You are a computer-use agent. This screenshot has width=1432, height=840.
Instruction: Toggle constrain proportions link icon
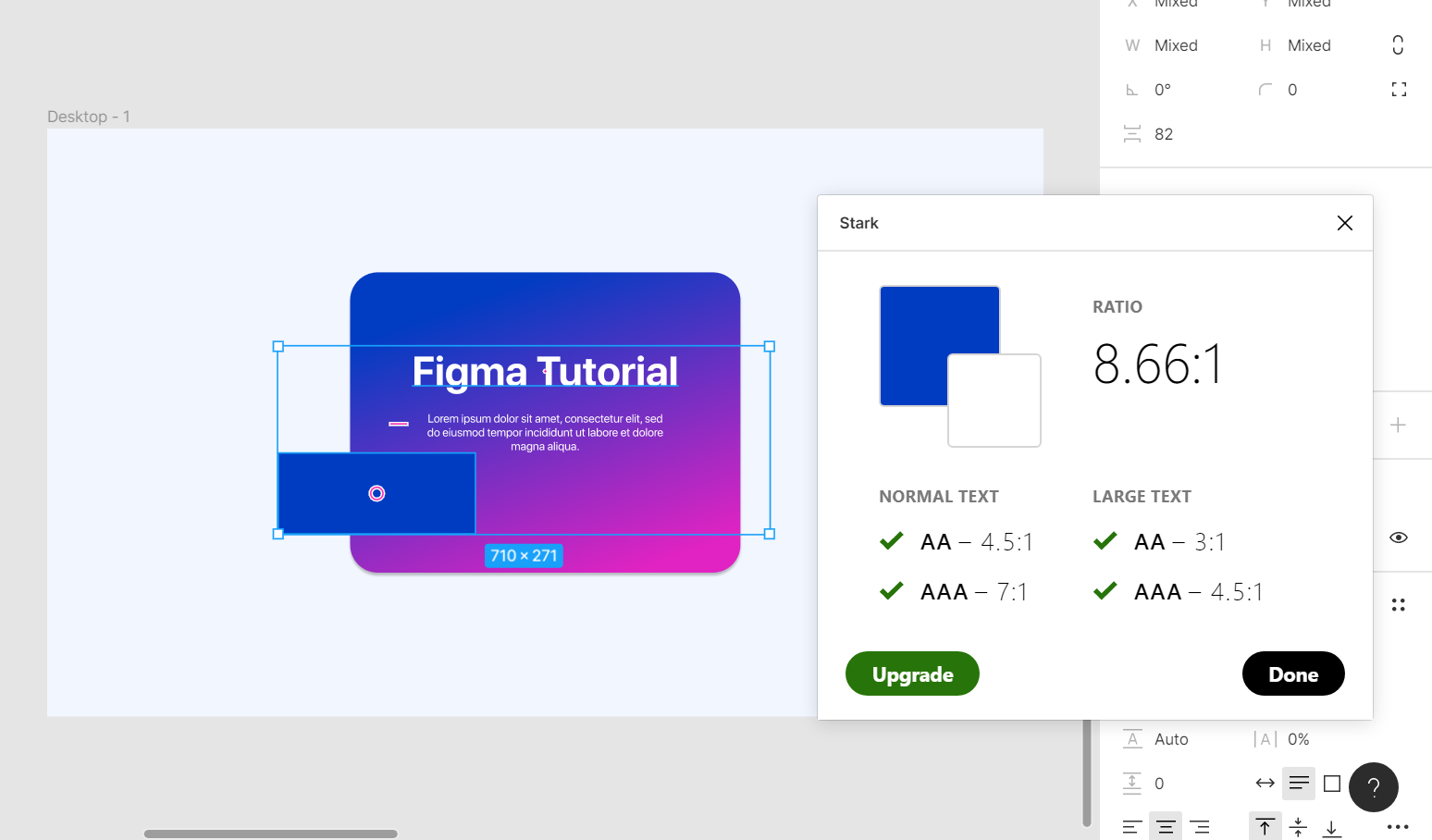tap(1398, 45)
